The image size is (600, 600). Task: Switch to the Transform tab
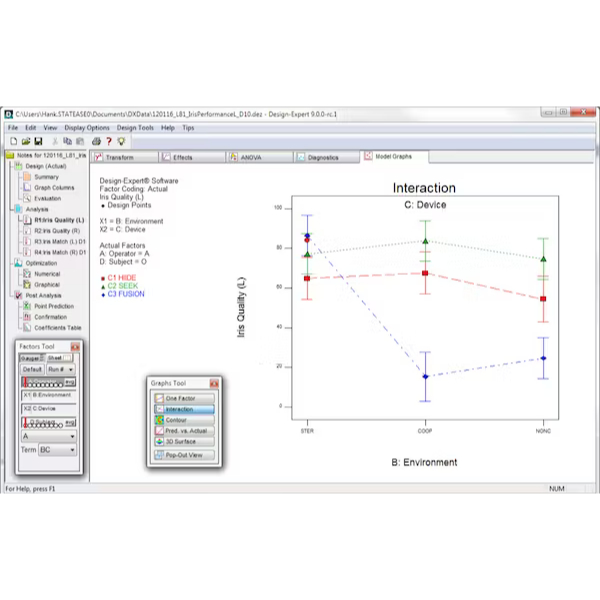click(x=125, y=157)
